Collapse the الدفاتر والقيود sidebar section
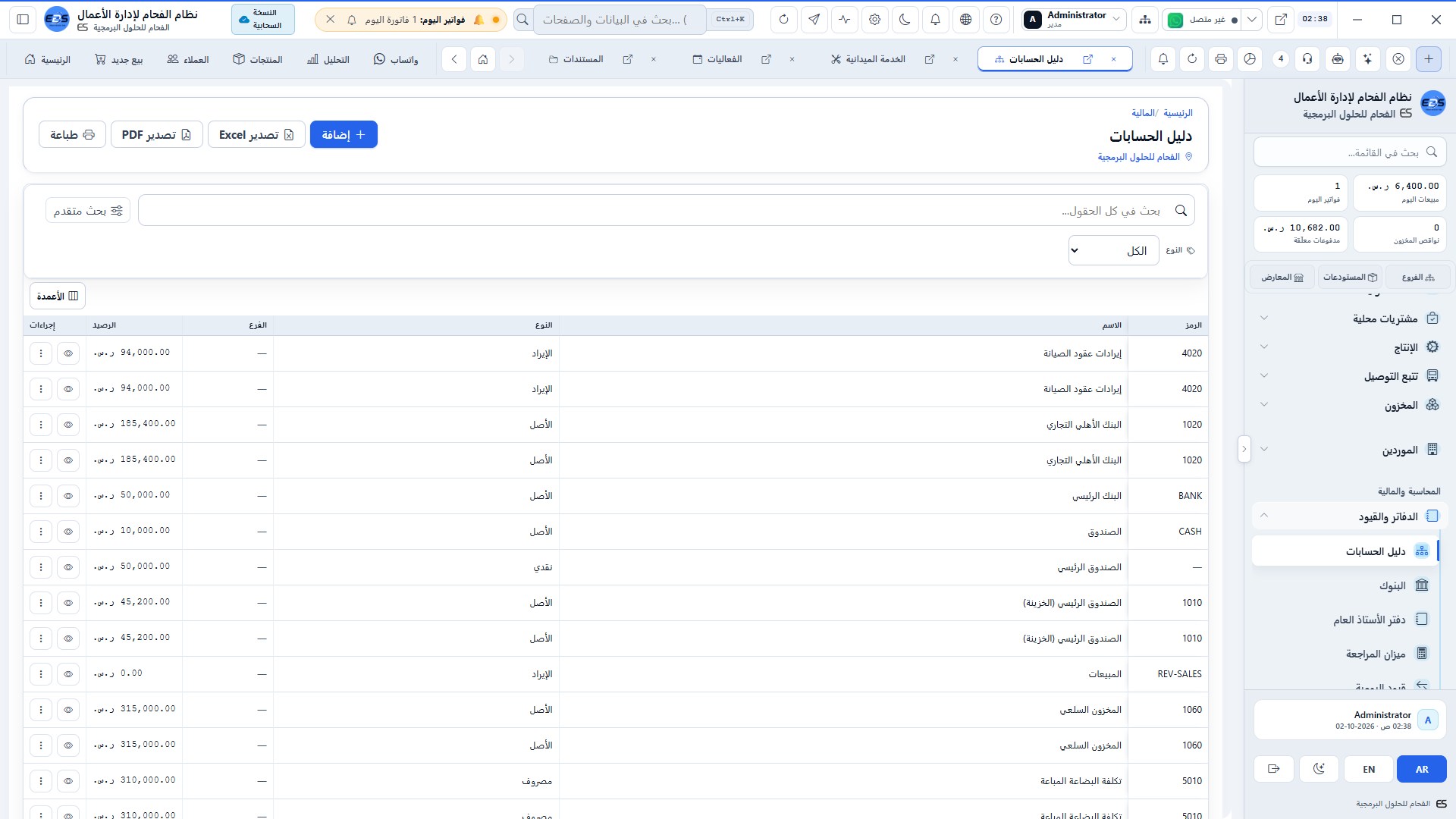This screenshot has width=1456, height=819. click(1350, 516)
